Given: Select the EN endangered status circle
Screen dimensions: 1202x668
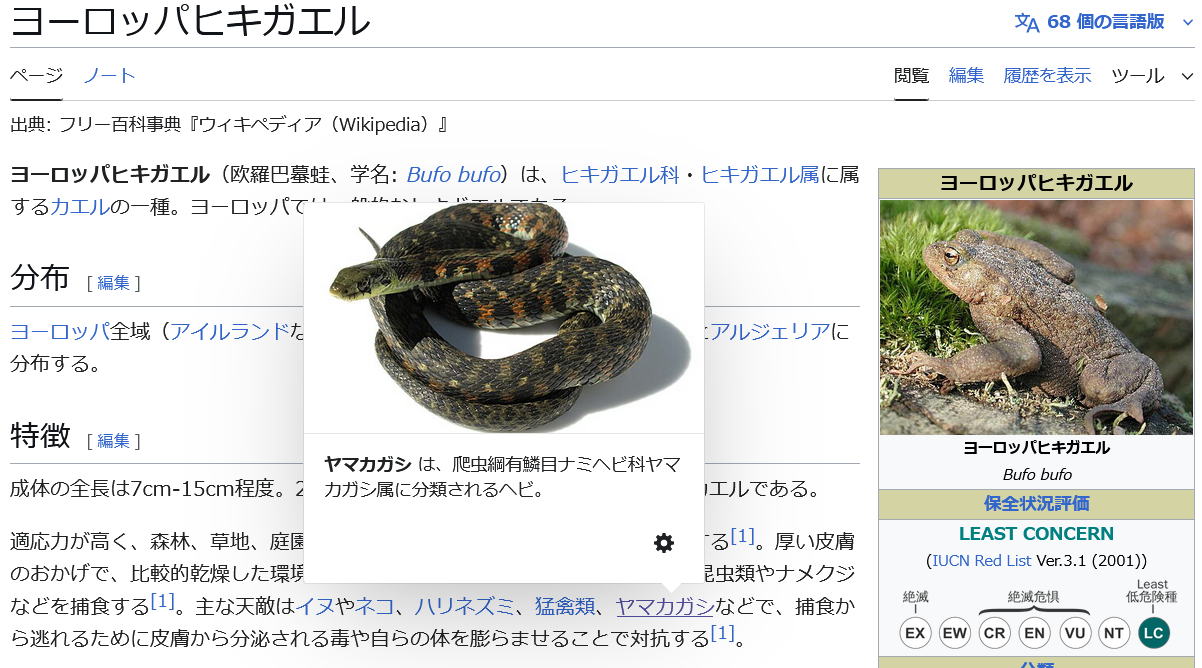Looking at the screenshot, I should click(1035, 633).
